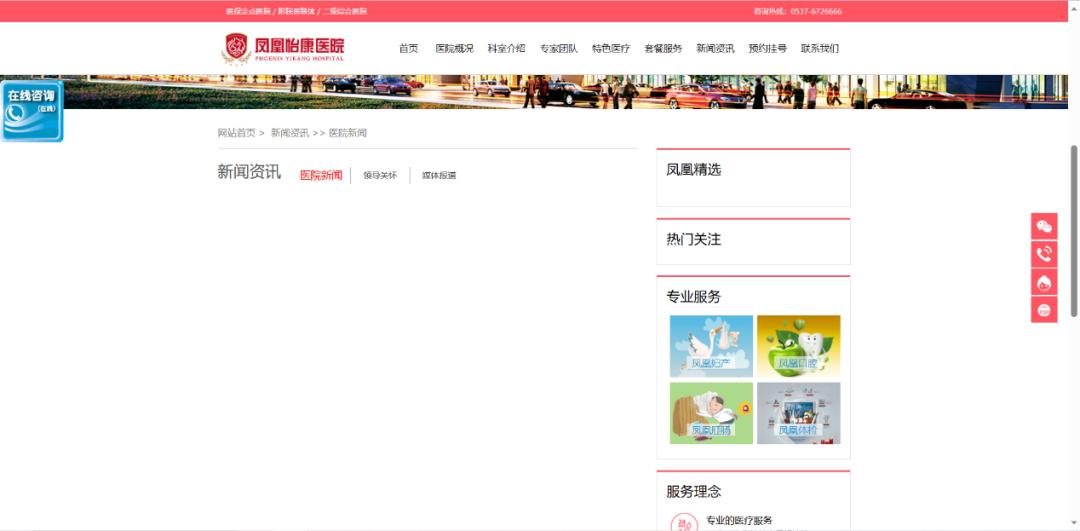
Task: Open the 专家团队 menu item
Action: (x=559, y=48)
